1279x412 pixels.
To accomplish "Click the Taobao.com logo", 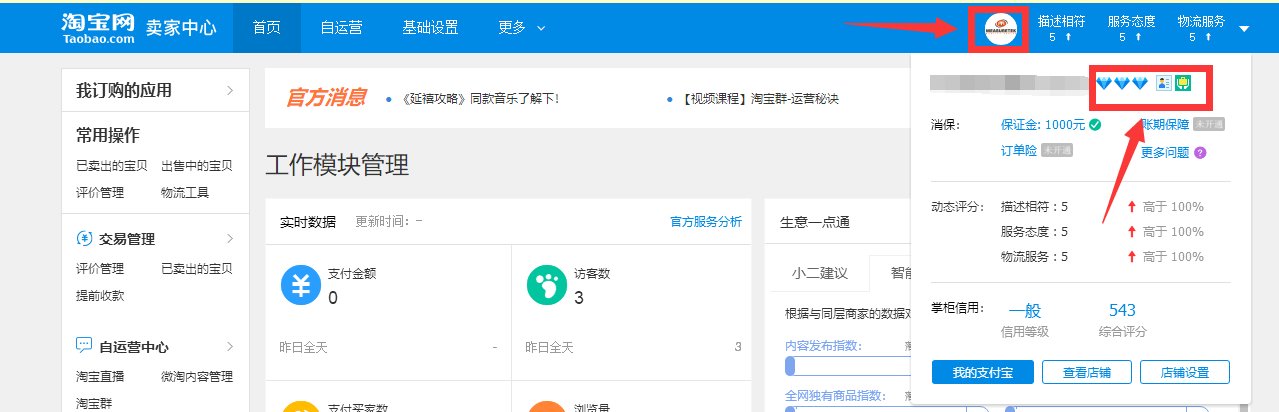I will (x=96, y=27).
